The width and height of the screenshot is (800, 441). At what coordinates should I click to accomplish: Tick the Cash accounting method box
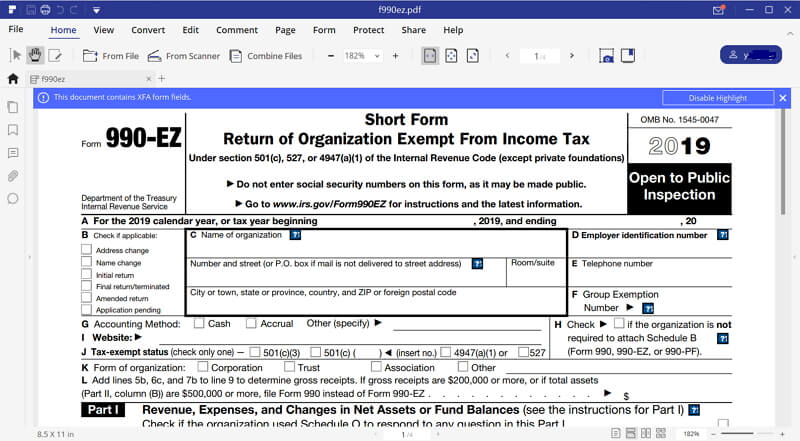(x=199, y=323)
